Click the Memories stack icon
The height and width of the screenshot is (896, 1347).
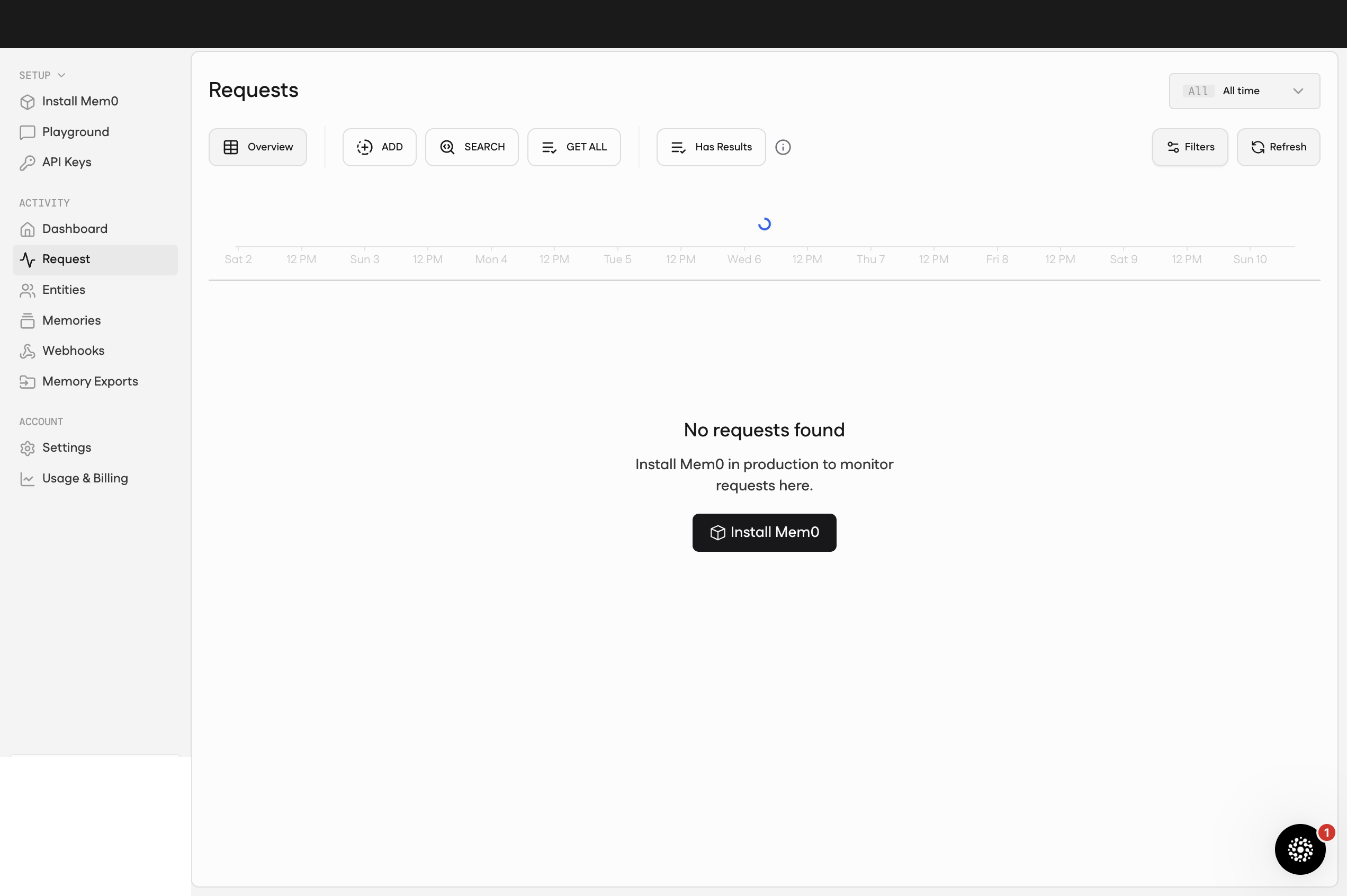point(28,320)
